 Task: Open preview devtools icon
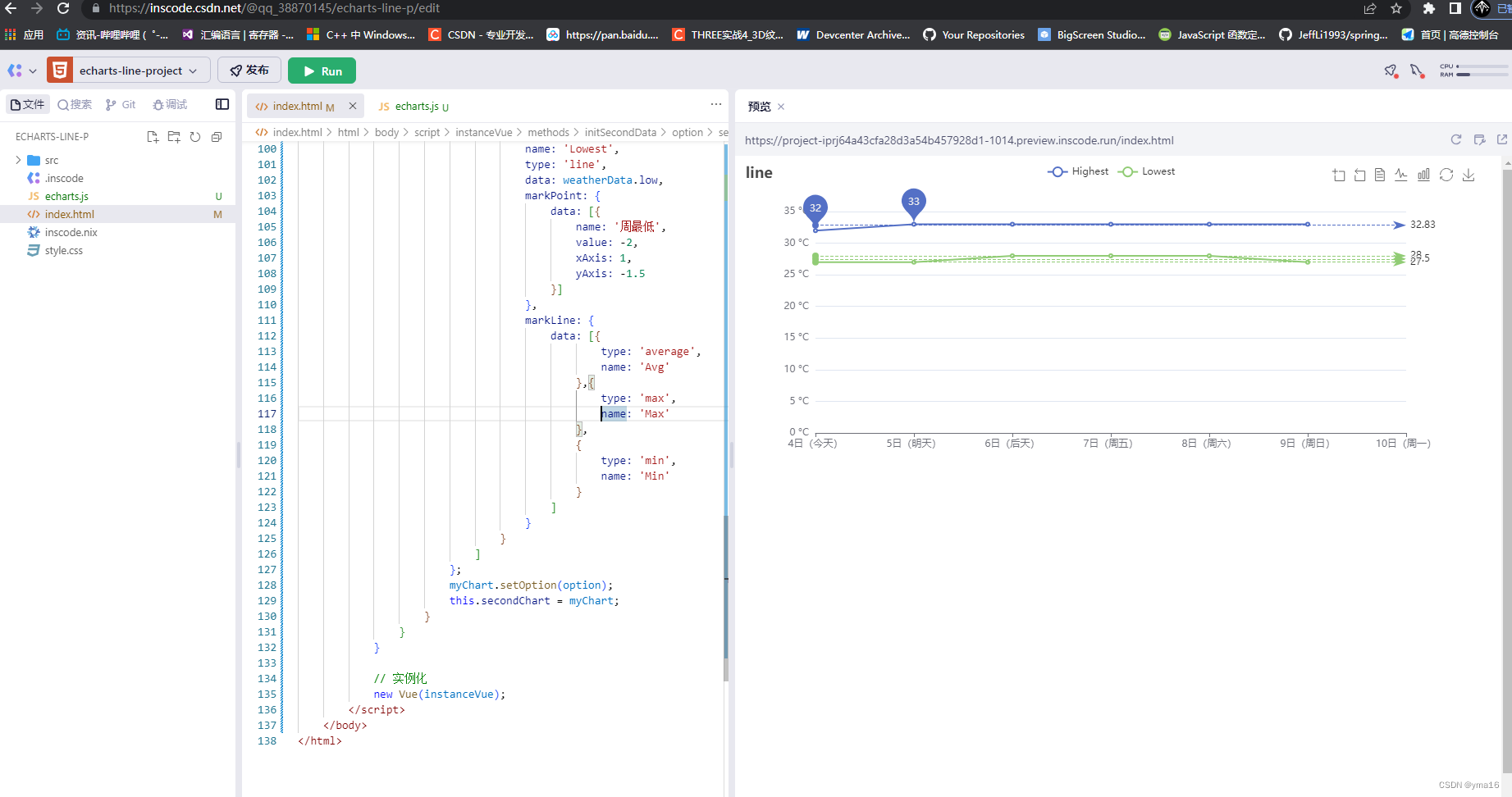pos(1479,139)
